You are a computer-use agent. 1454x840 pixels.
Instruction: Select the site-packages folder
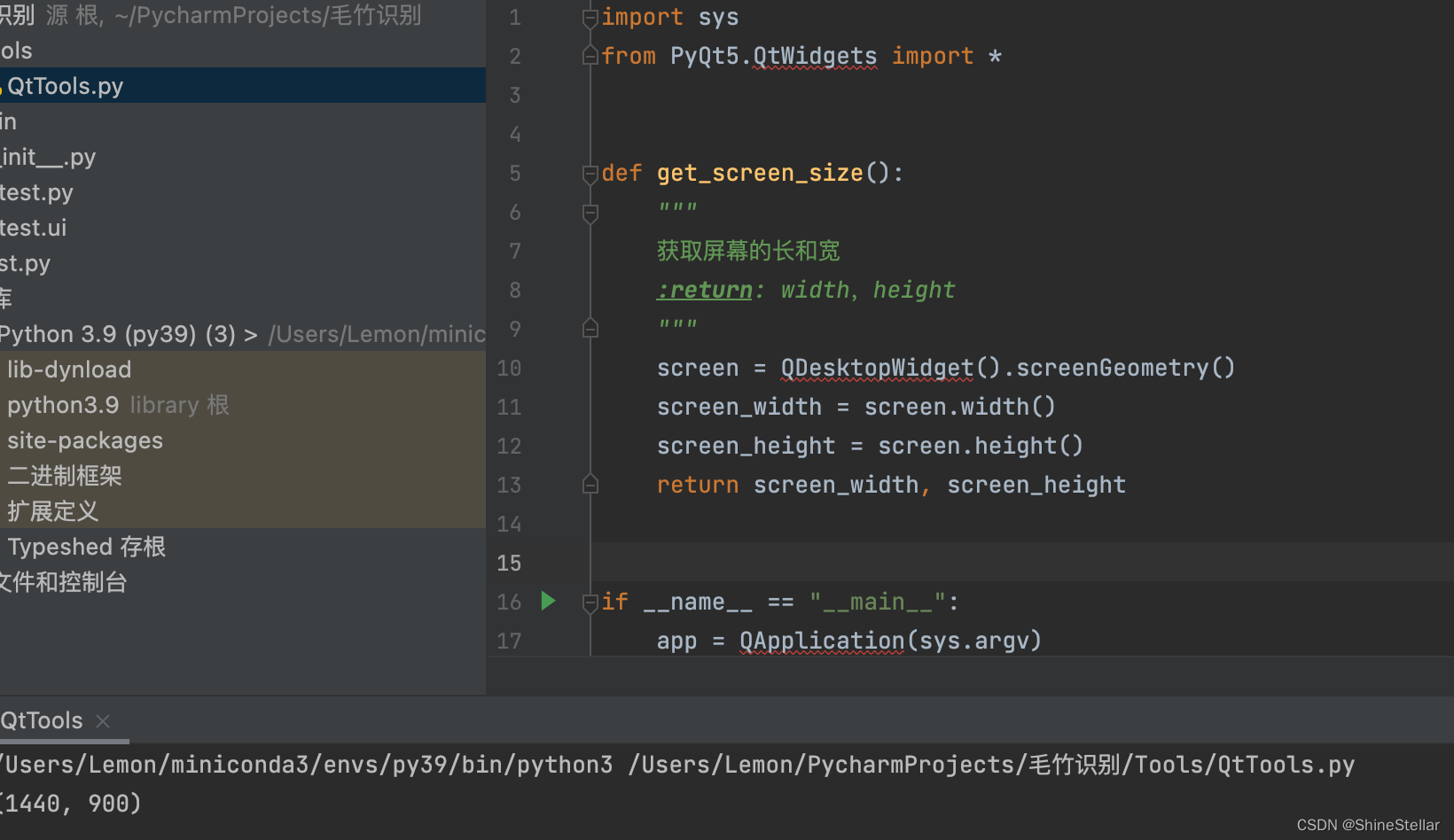pyautogui.click(x=85, y=440)
